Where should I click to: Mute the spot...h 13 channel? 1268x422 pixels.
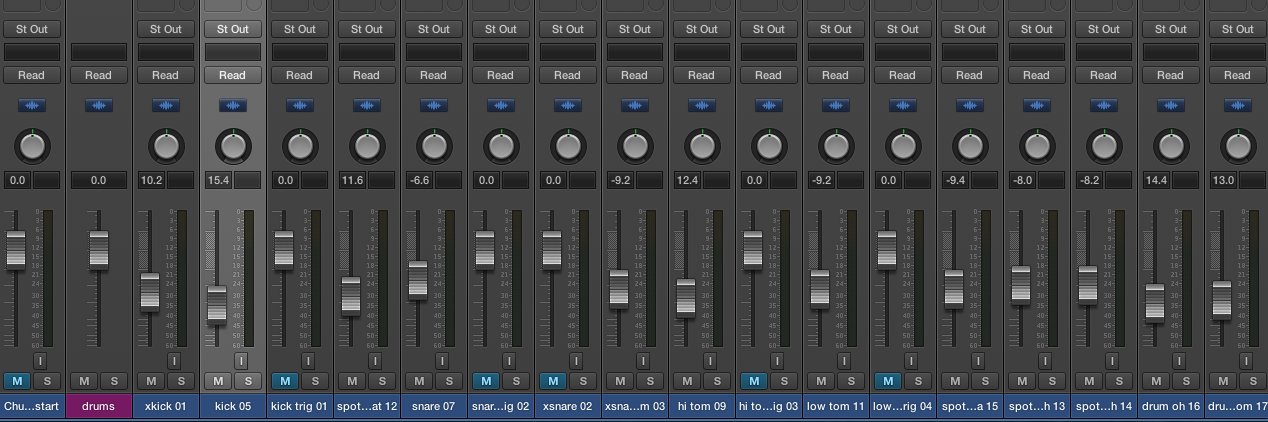pos(1022,381)
